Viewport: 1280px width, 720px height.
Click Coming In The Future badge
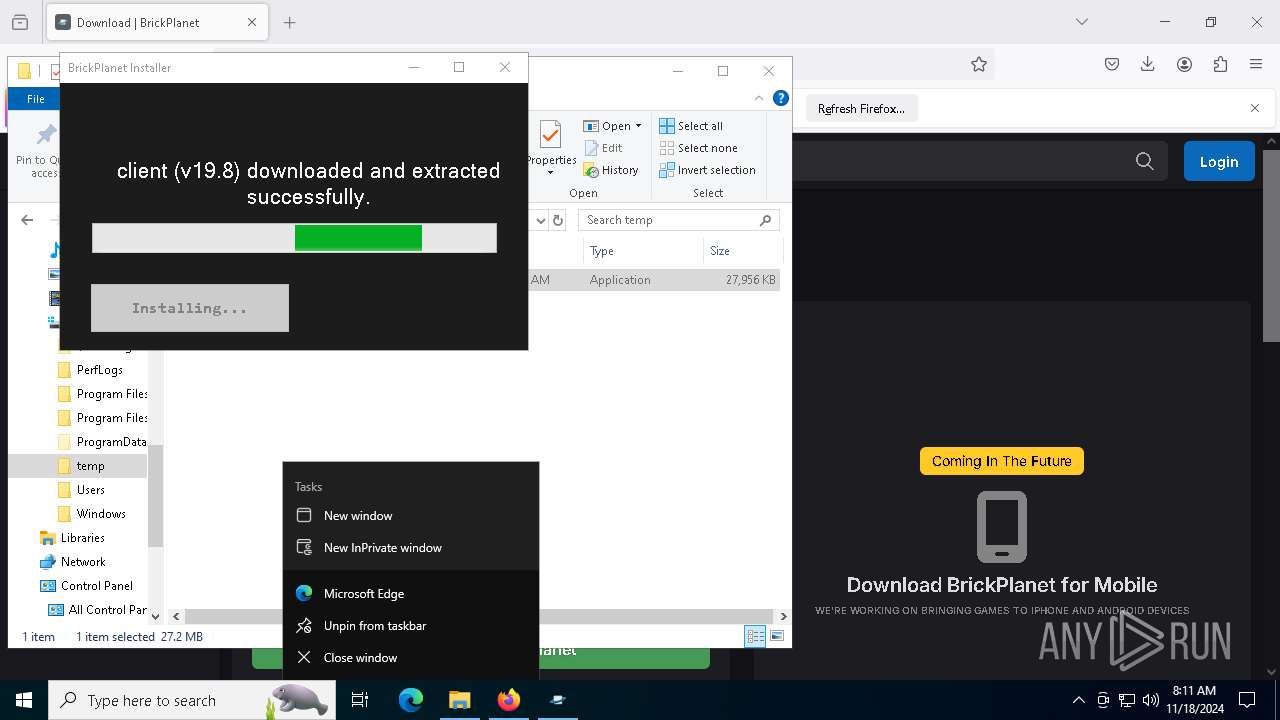tap(1002, 461)
